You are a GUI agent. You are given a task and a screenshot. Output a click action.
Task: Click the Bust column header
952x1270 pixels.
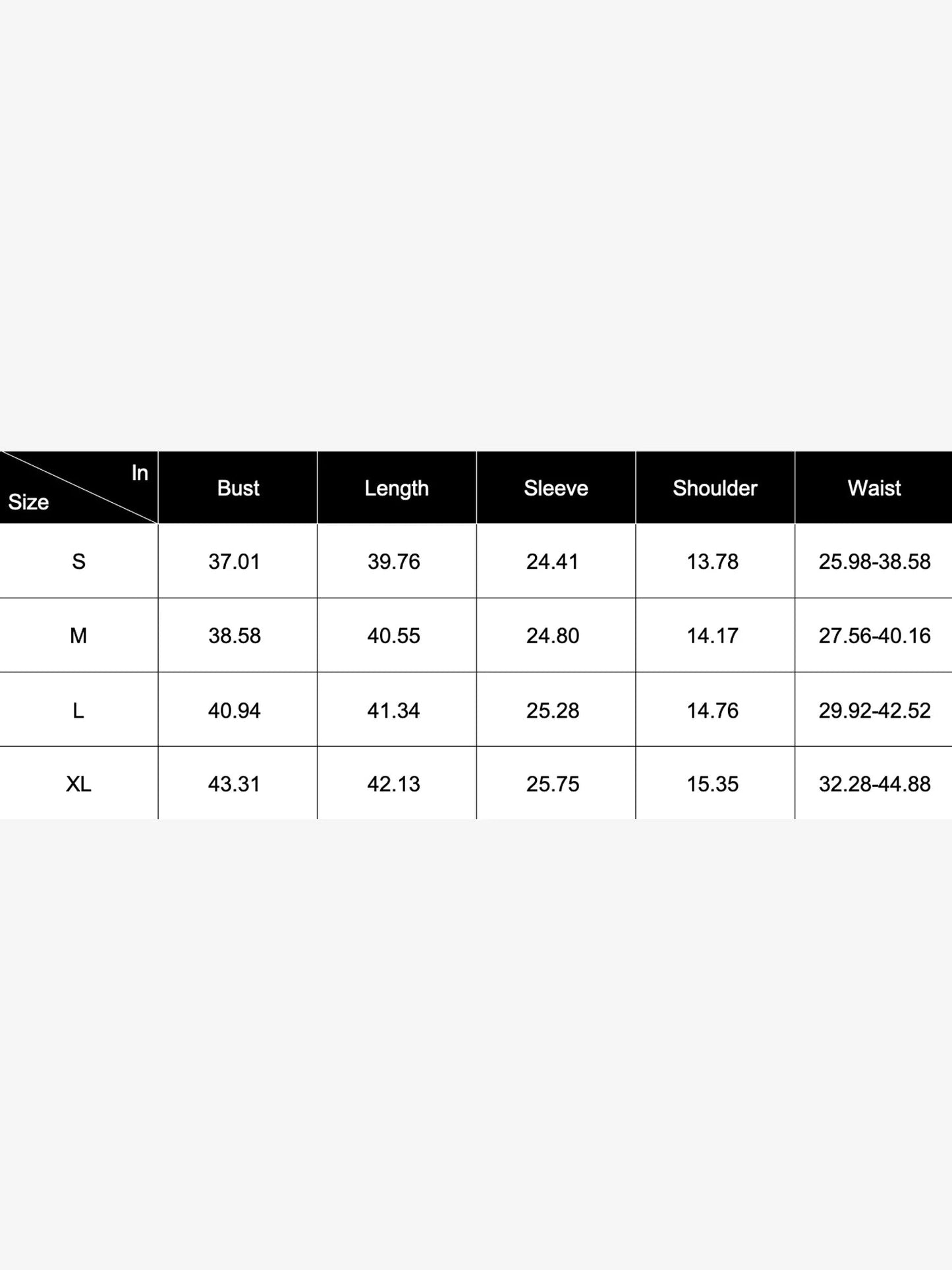(x=238, y=488)
